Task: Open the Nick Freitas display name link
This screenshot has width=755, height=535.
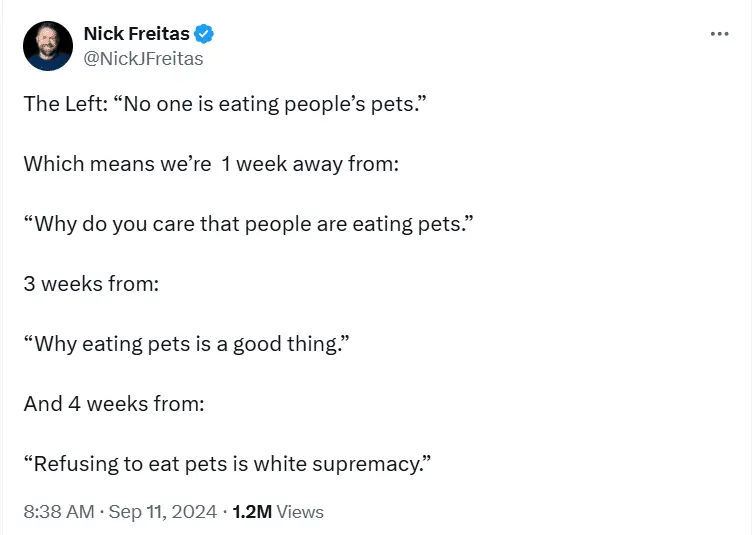Action: point(137,35)
